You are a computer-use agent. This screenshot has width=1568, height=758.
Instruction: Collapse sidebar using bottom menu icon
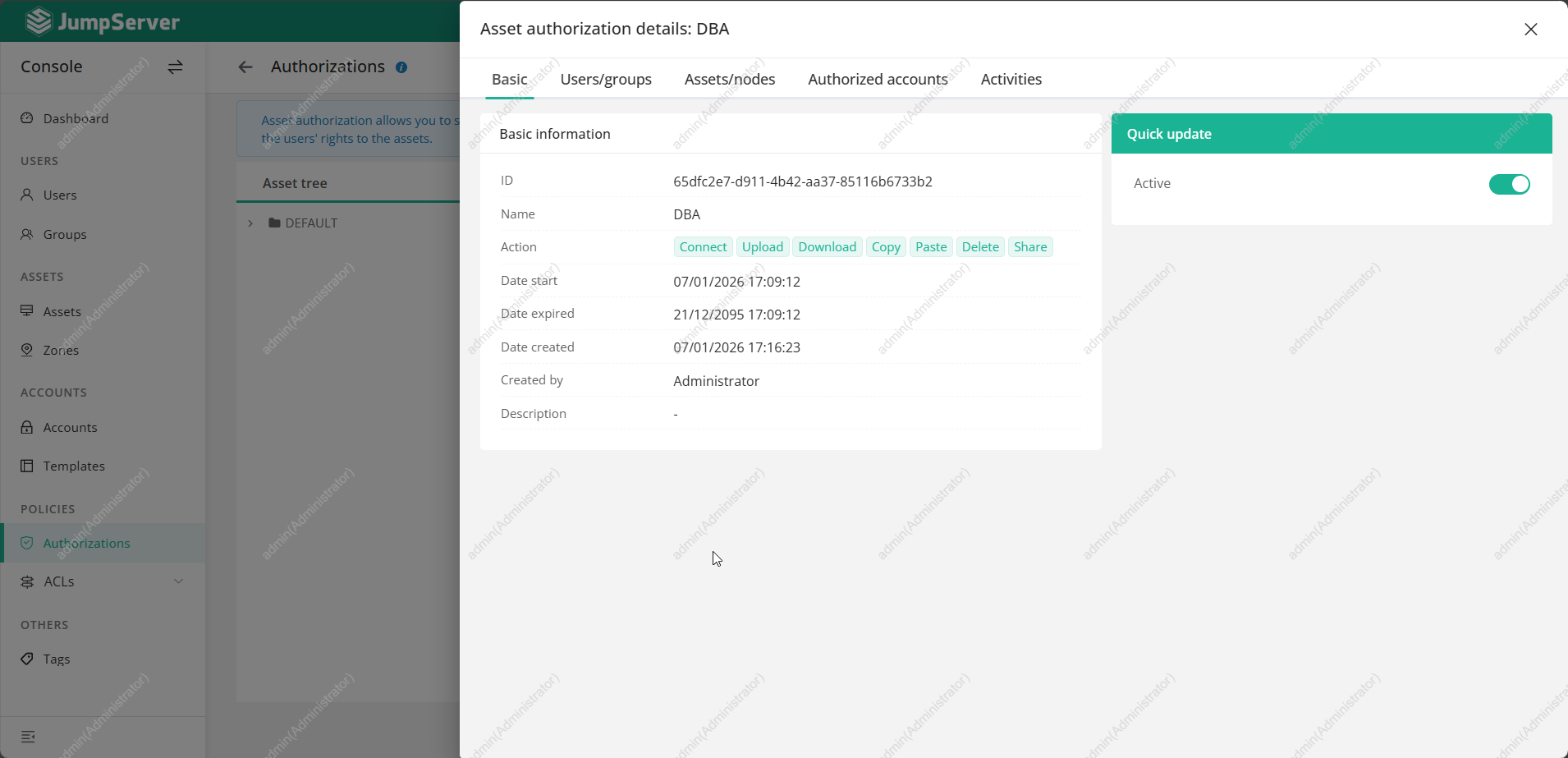pos(28,737)
